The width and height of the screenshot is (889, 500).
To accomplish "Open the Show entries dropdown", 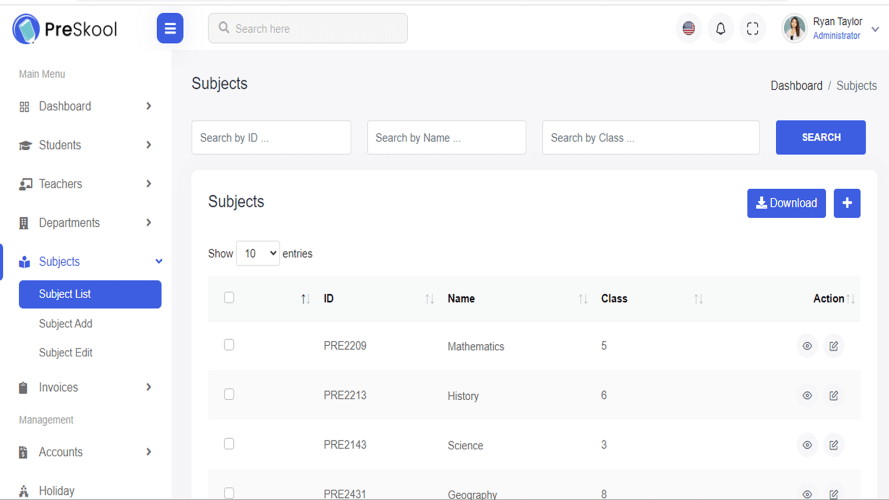I will 258,253.
